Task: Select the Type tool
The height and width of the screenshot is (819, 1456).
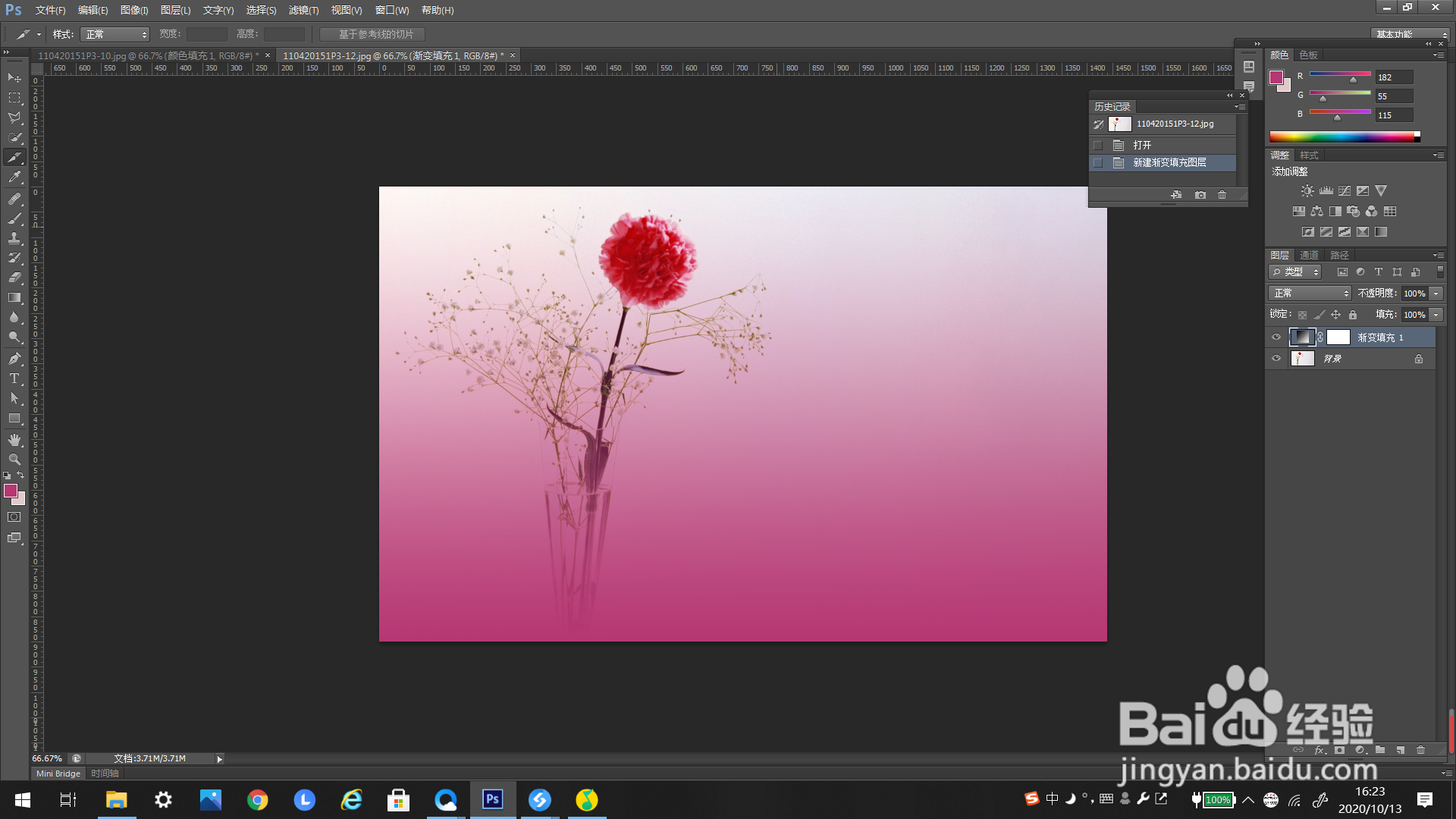Action: click(14, 378)
